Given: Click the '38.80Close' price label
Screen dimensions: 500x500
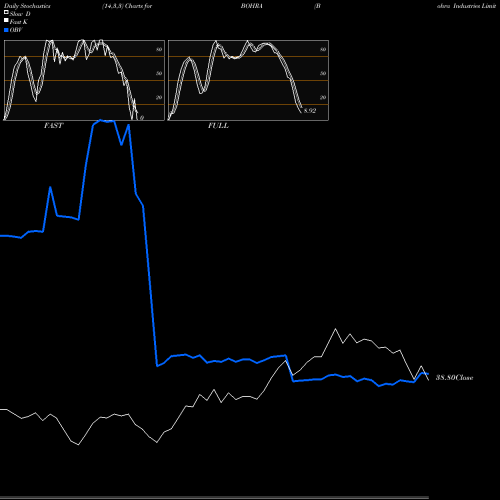Looking at the screenshot, I should pos(455,378).
